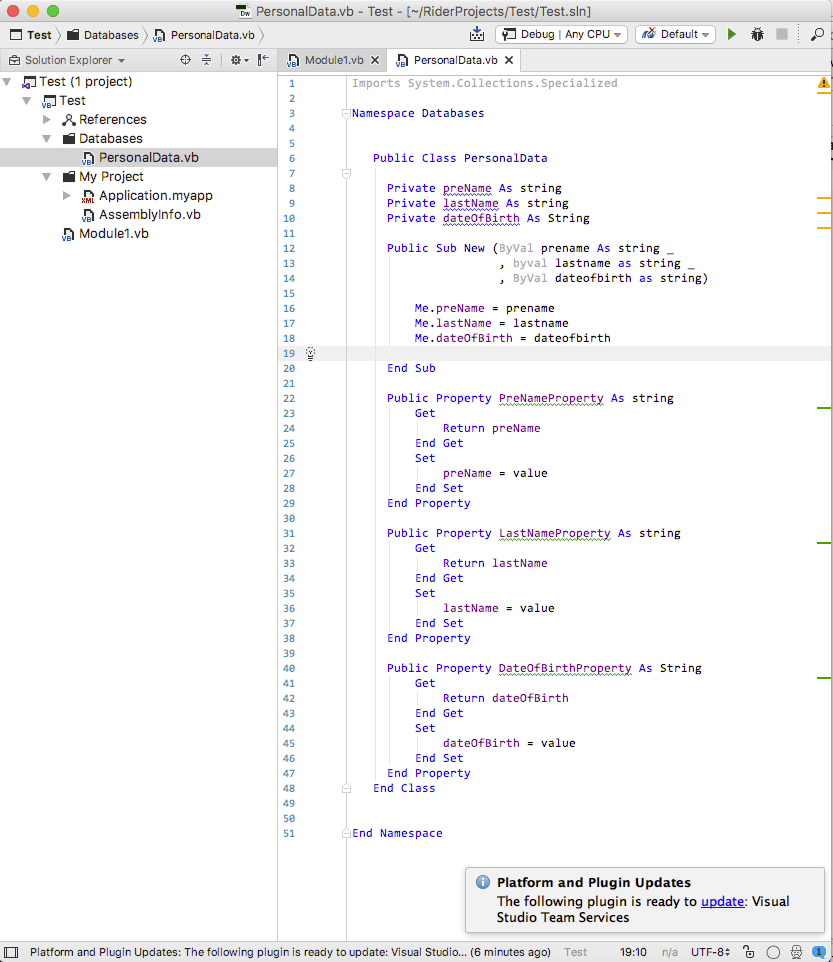Click line number 19 in the gutter
The height and width of the screenshot is (962, 833).
[289, 353]
